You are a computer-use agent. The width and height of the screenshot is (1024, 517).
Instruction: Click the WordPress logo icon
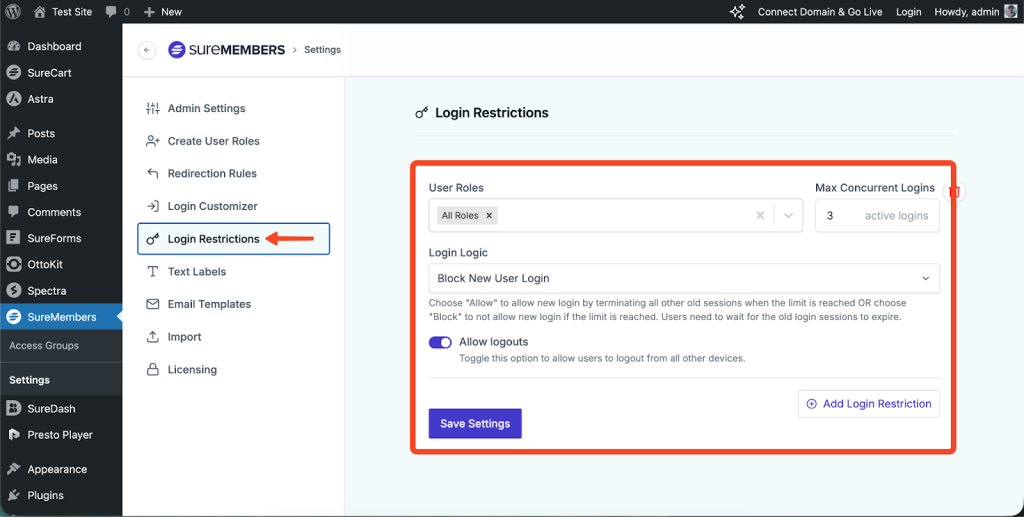(x=13, y=12)
